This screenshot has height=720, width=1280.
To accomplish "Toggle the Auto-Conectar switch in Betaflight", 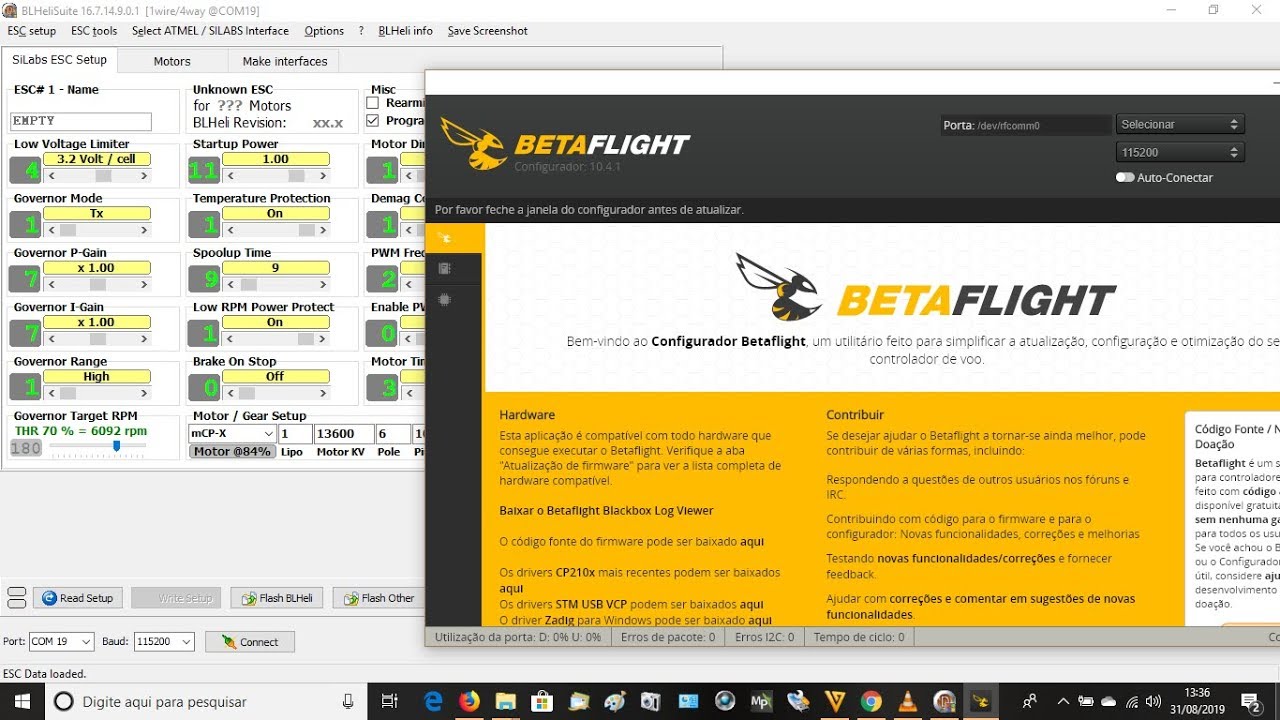I will coord(1125,177).
